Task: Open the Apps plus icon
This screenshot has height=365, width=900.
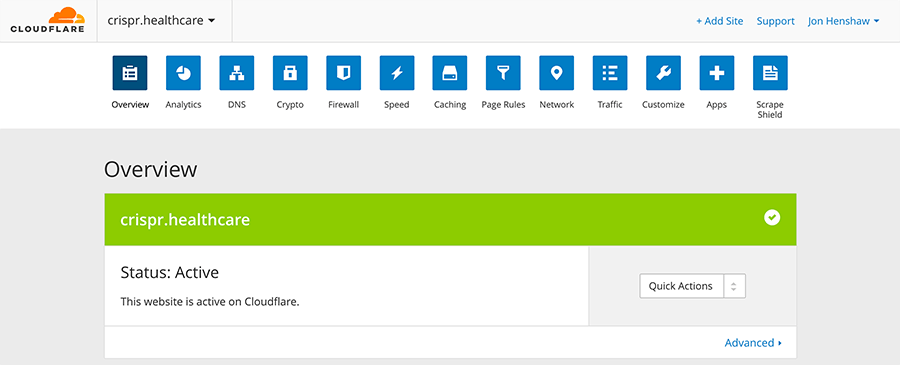Action: point(717,73)
